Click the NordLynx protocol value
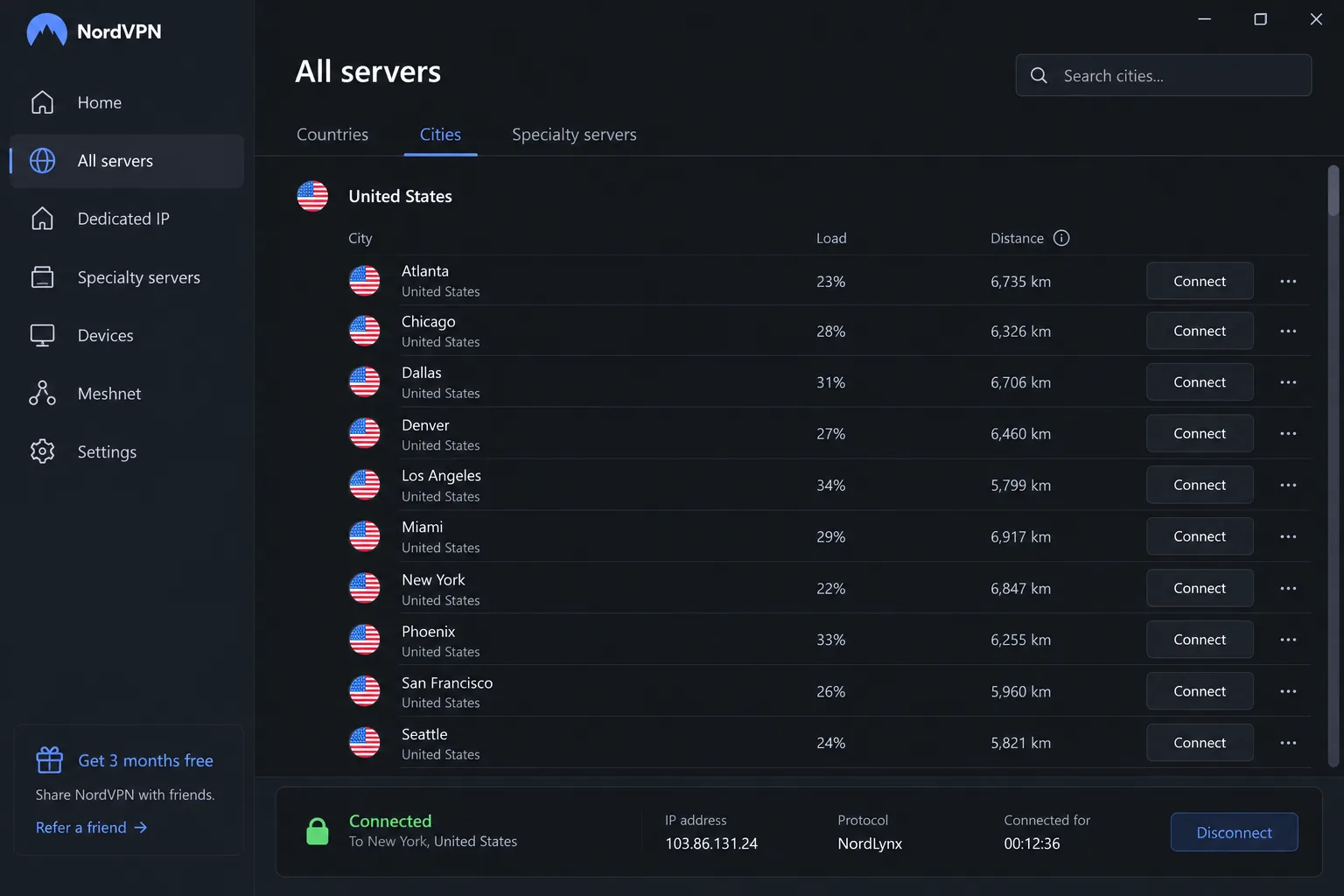This screenshot has height=896, width=1344. pyautogui.click(x=870, y=843)
